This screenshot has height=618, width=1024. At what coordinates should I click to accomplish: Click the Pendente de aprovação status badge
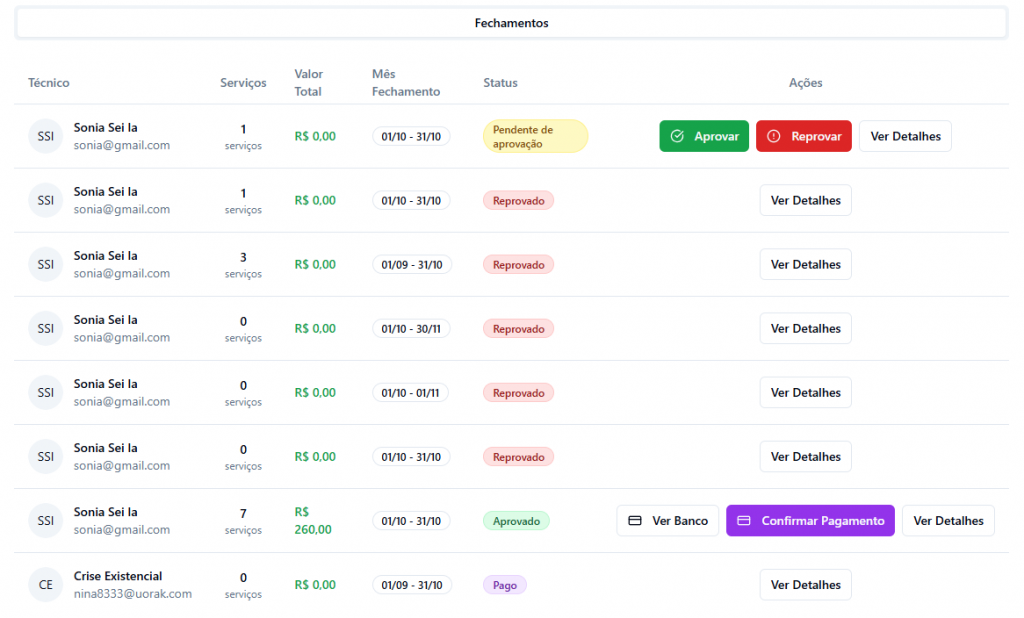pyautogui.click(x=535, y=137)
